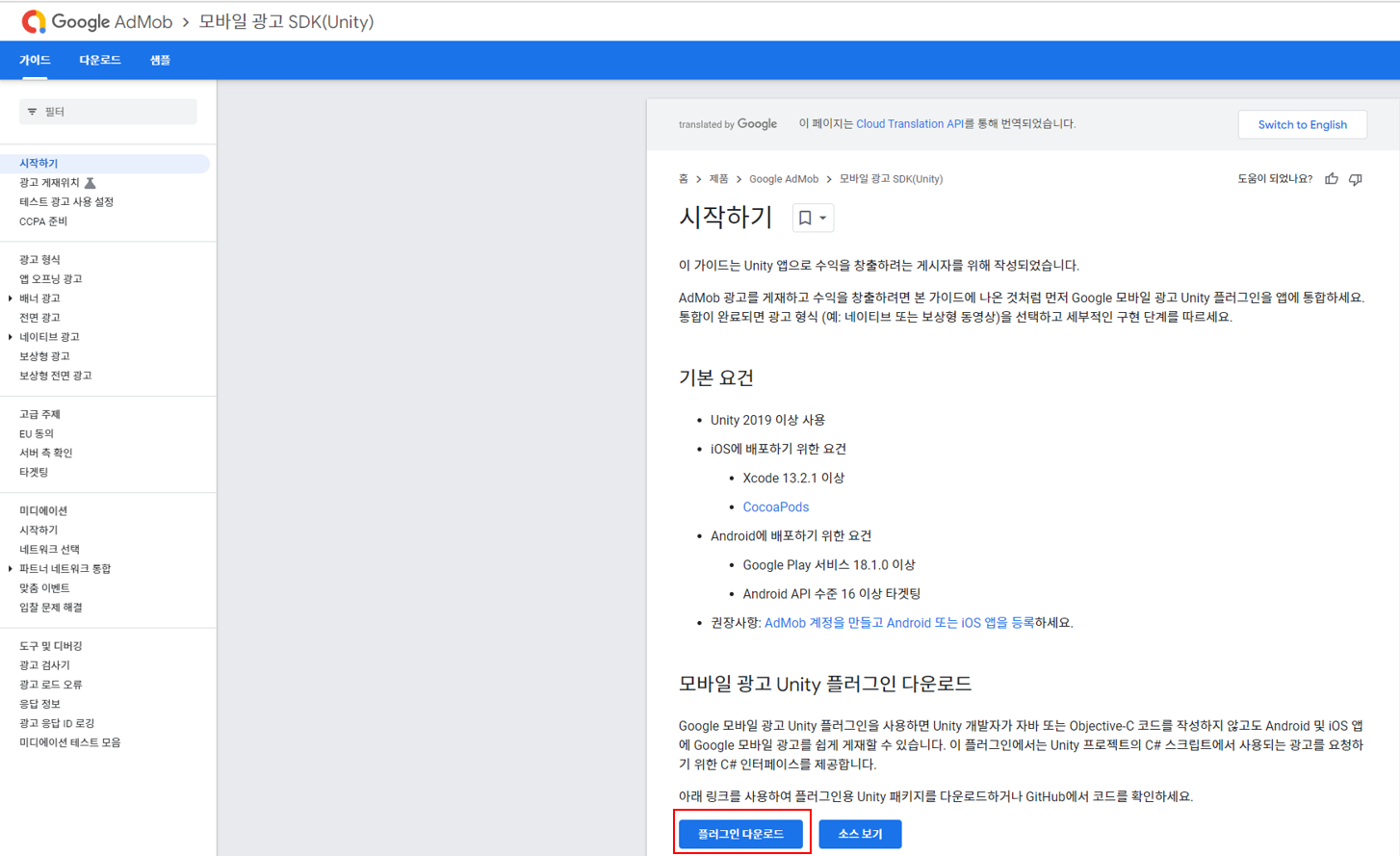Select EU 동의 in the sidebar
The height and width of the screenshot is (856, 1400).
pos(37,434)
